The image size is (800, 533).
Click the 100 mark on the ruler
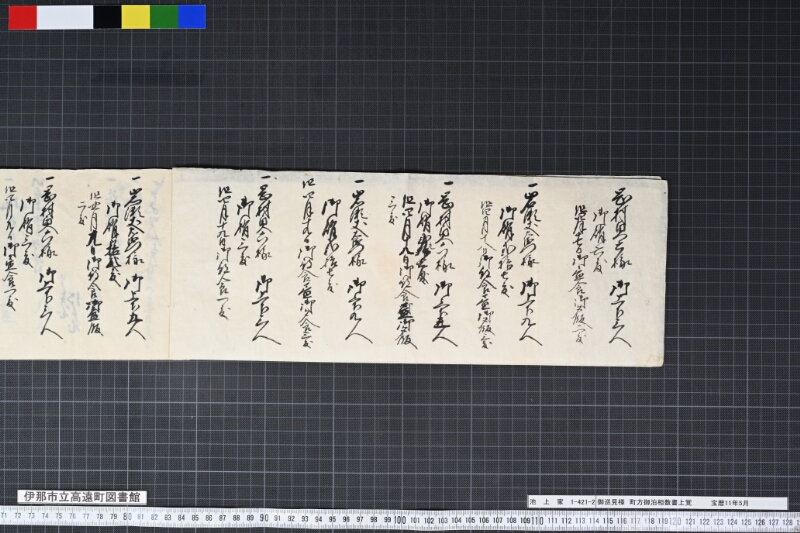click(x=400, y=520)
